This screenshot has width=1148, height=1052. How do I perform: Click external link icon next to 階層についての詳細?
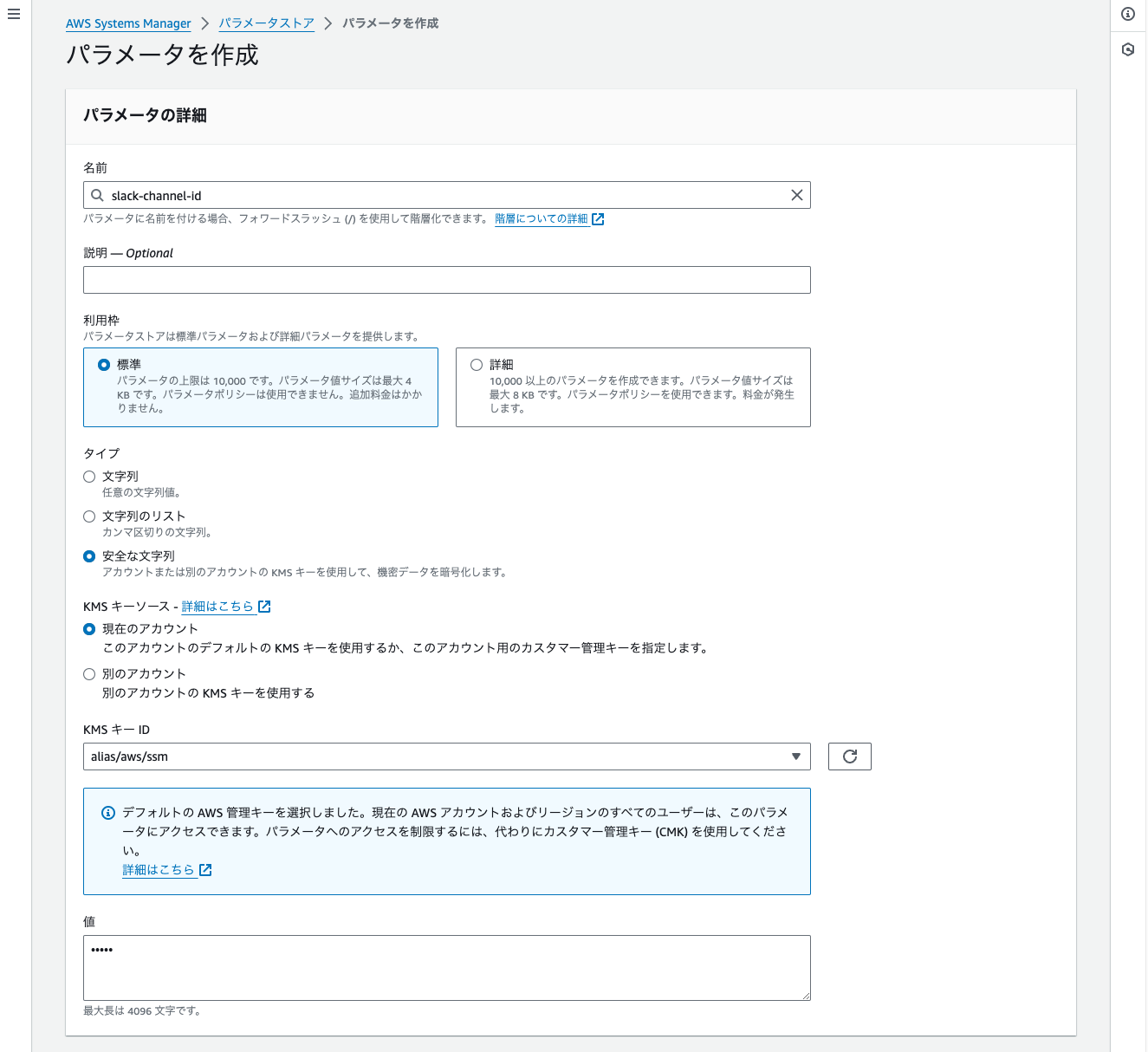(x=598, y=219)
